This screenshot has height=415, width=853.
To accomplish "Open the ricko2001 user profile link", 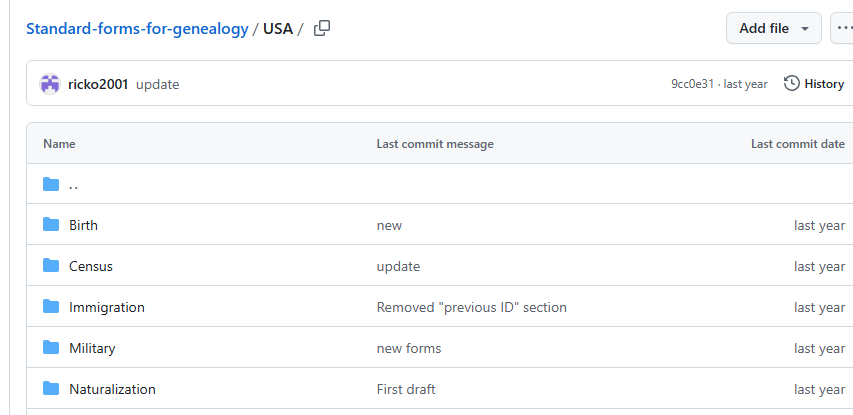I will point(98,84).
